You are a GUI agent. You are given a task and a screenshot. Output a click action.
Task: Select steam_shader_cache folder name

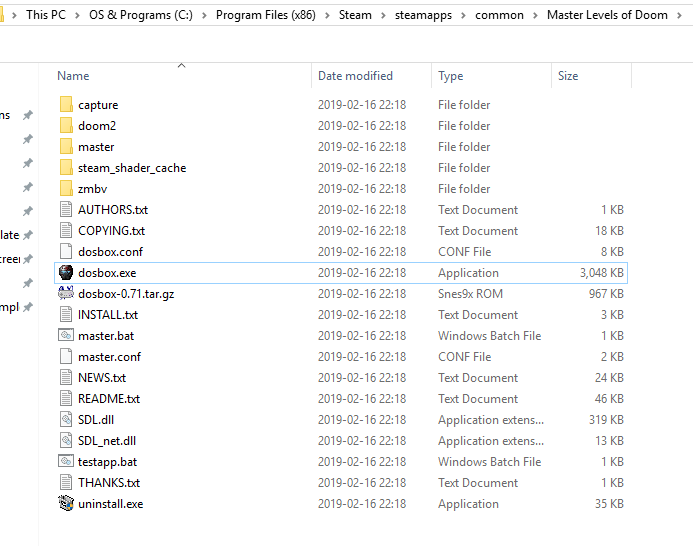click(x=132, y=168)
